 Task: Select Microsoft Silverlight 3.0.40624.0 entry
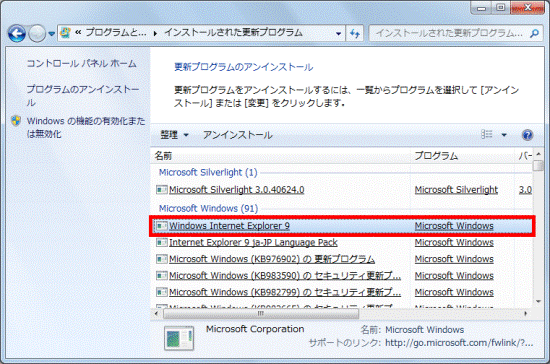tap(236, 190)
